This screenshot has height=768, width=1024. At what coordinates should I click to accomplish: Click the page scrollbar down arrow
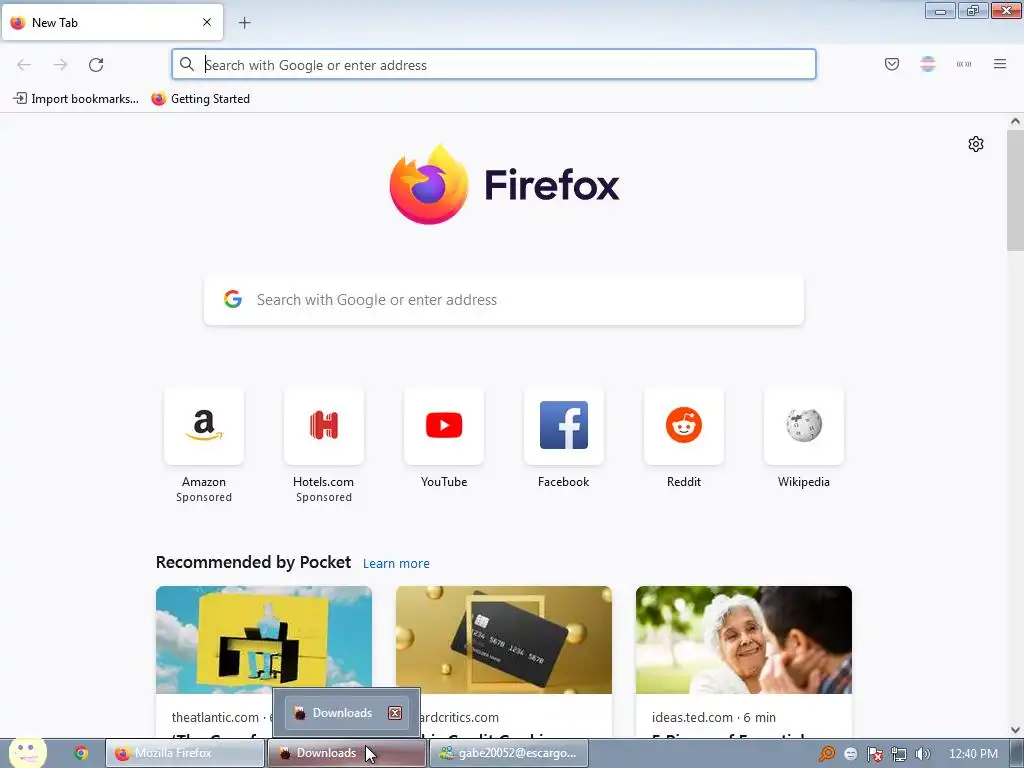coord(1015,729)
